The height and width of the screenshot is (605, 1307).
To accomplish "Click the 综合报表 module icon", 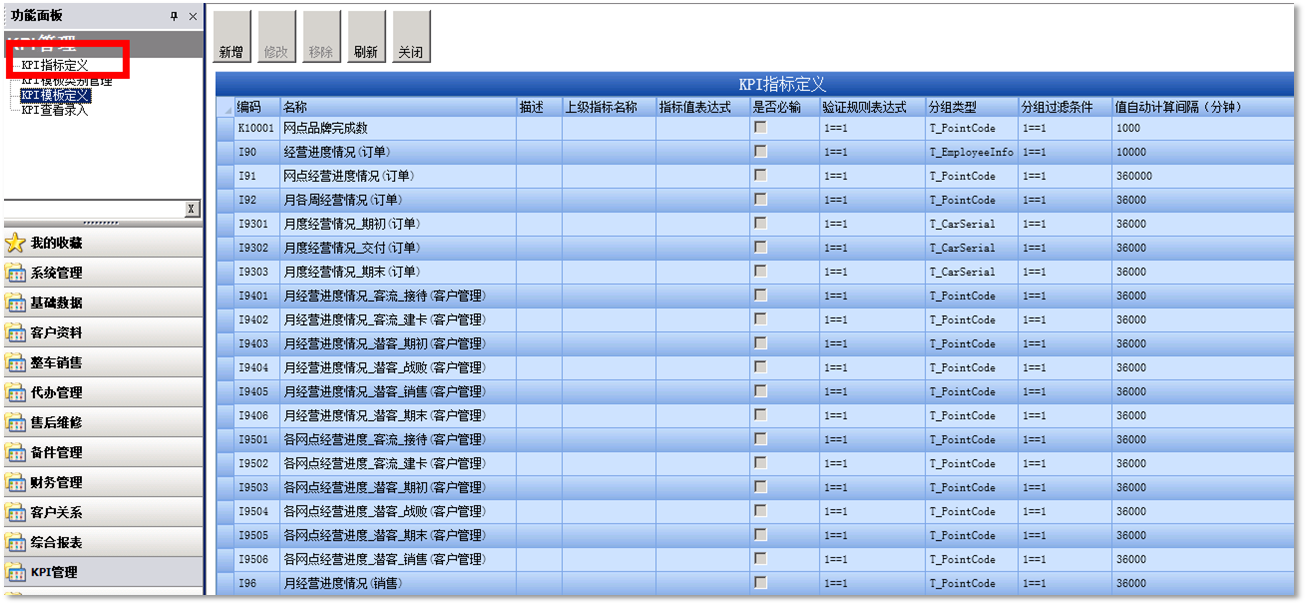I will click(16, 543).
